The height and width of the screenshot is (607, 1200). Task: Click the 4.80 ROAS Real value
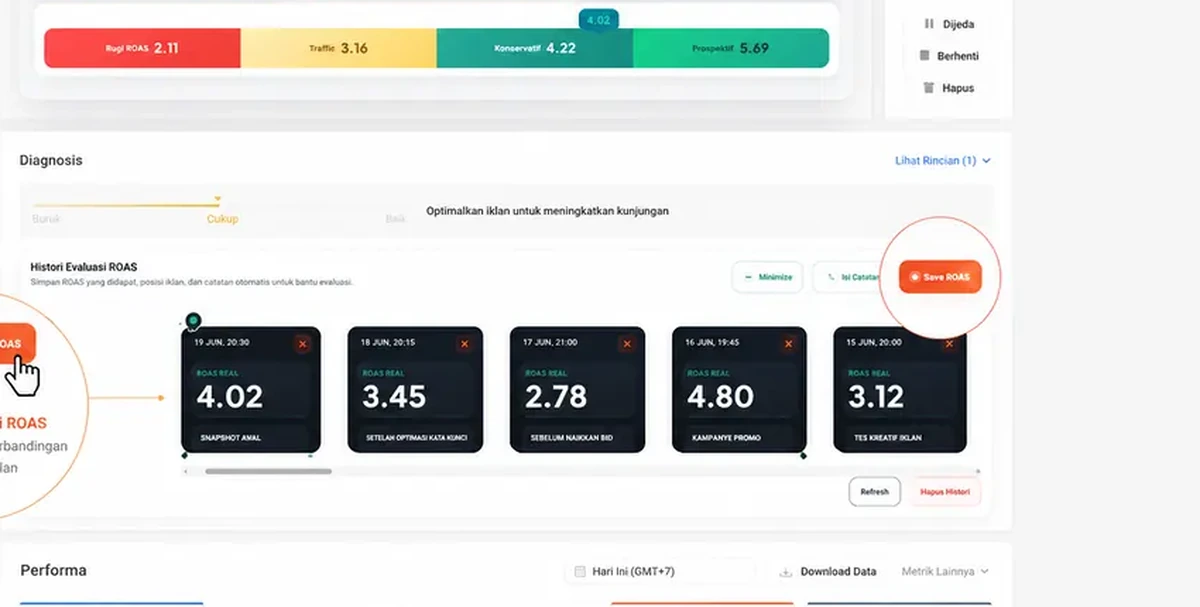(x=720, y=397)
